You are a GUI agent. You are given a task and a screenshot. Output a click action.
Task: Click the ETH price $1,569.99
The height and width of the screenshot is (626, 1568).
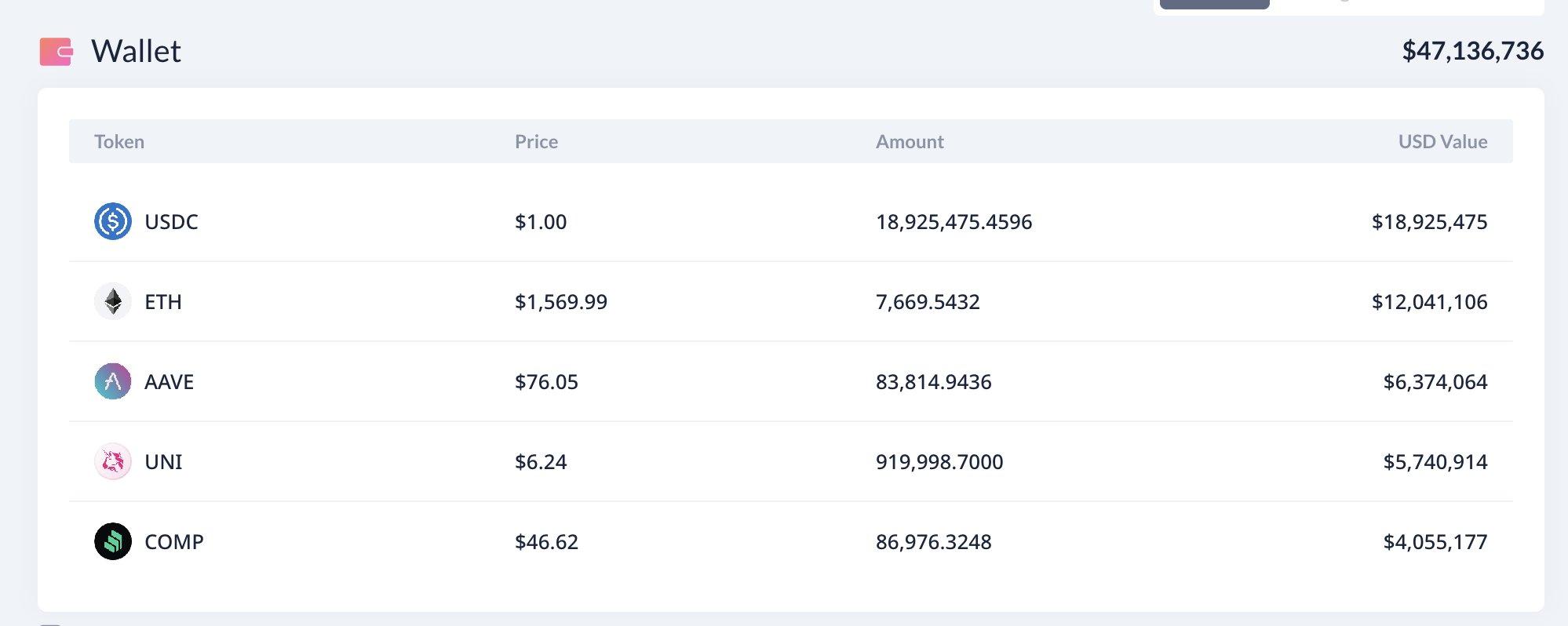[x=561, y=302]
